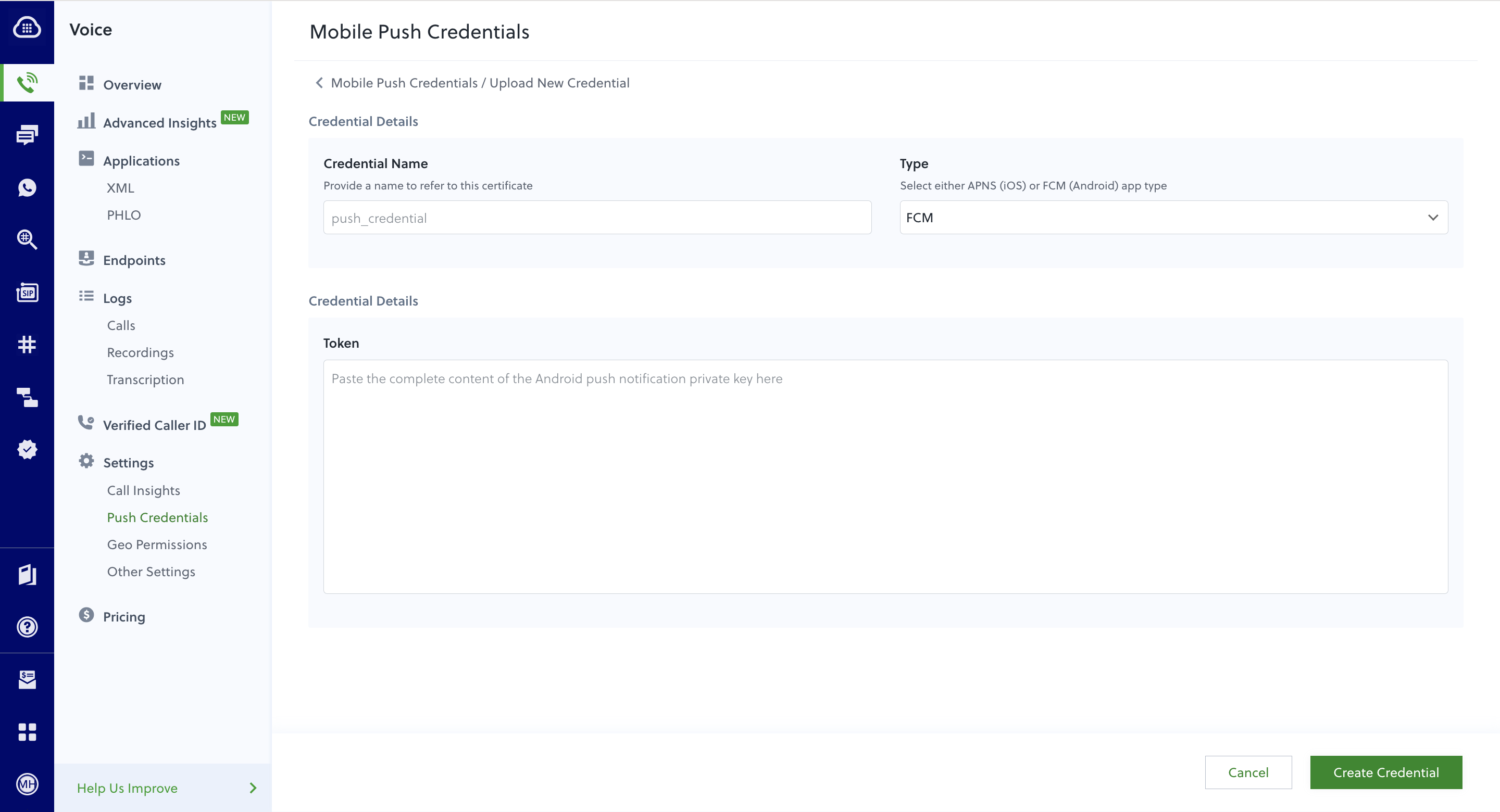Viewport: 1500px width, 812px height.
Task: Click inside the Token text area
Action: tap(885, 476)
